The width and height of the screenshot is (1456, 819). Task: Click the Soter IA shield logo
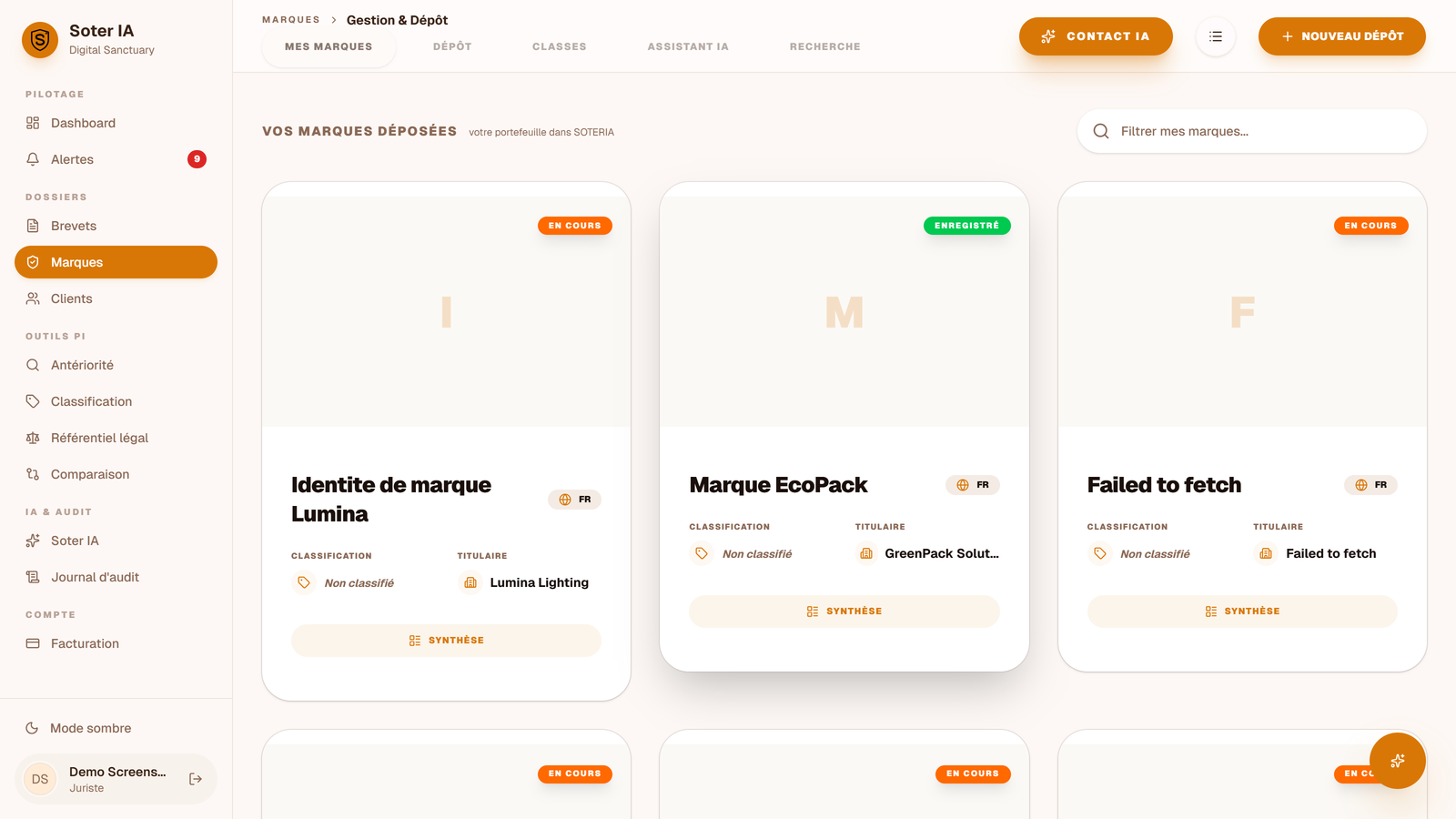(x=40, y=40)
